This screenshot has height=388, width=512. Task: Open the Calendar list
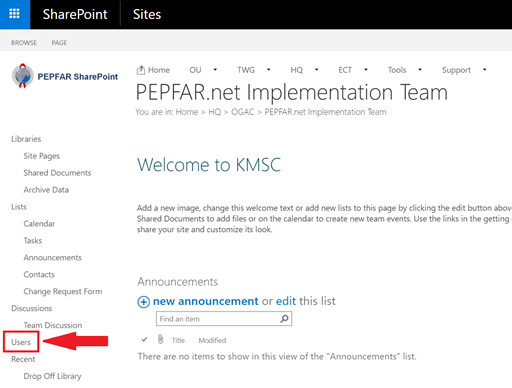tap(39, 224)
